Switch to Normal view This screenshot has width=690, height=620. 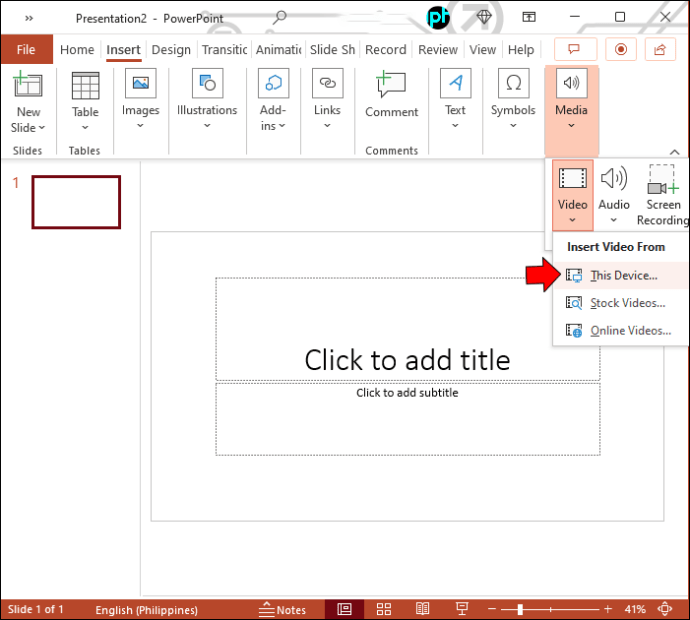pyautogui.click(x=344, y=609)
